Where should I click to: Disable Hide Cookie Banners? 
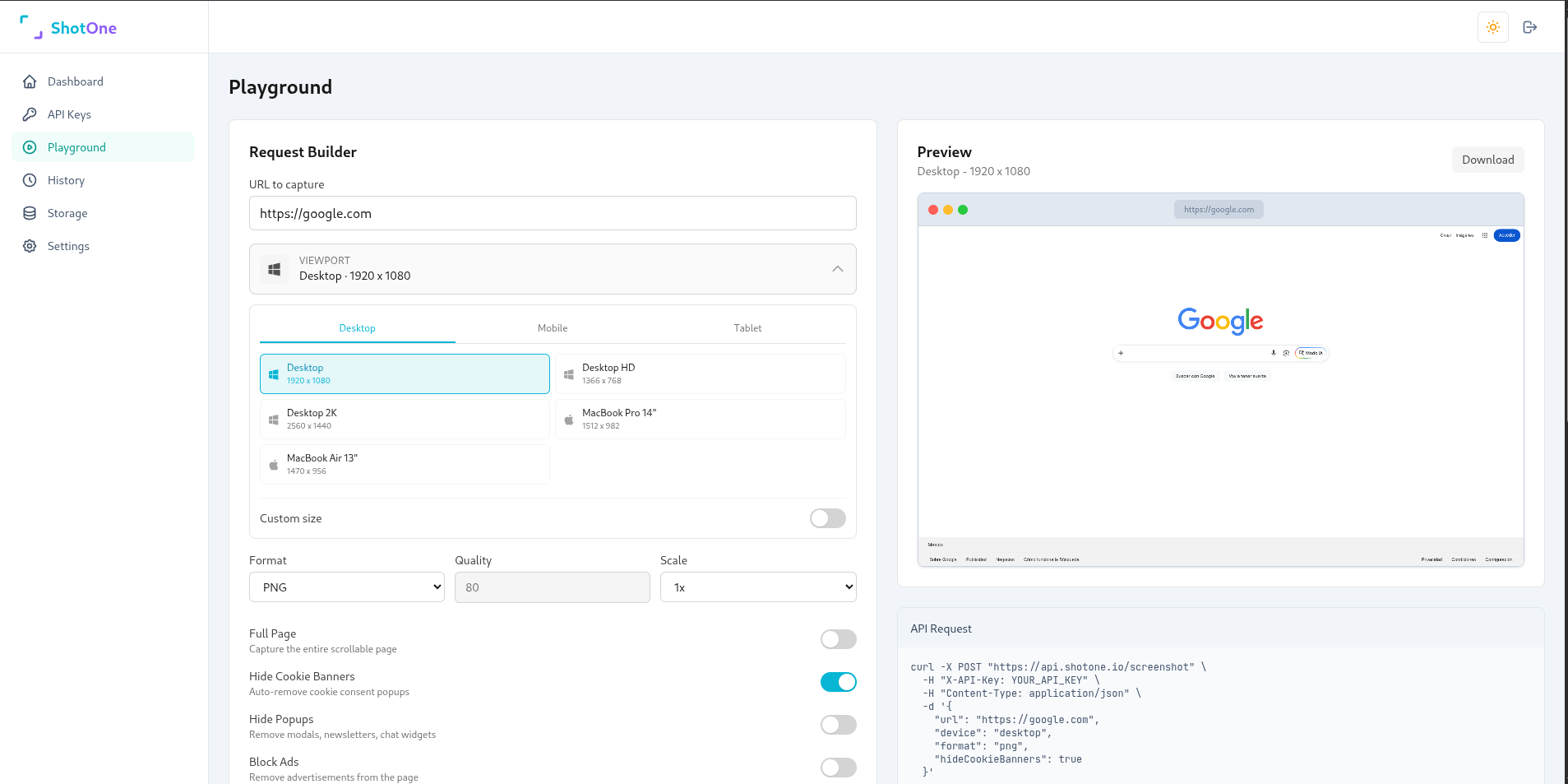coord(838,682)
